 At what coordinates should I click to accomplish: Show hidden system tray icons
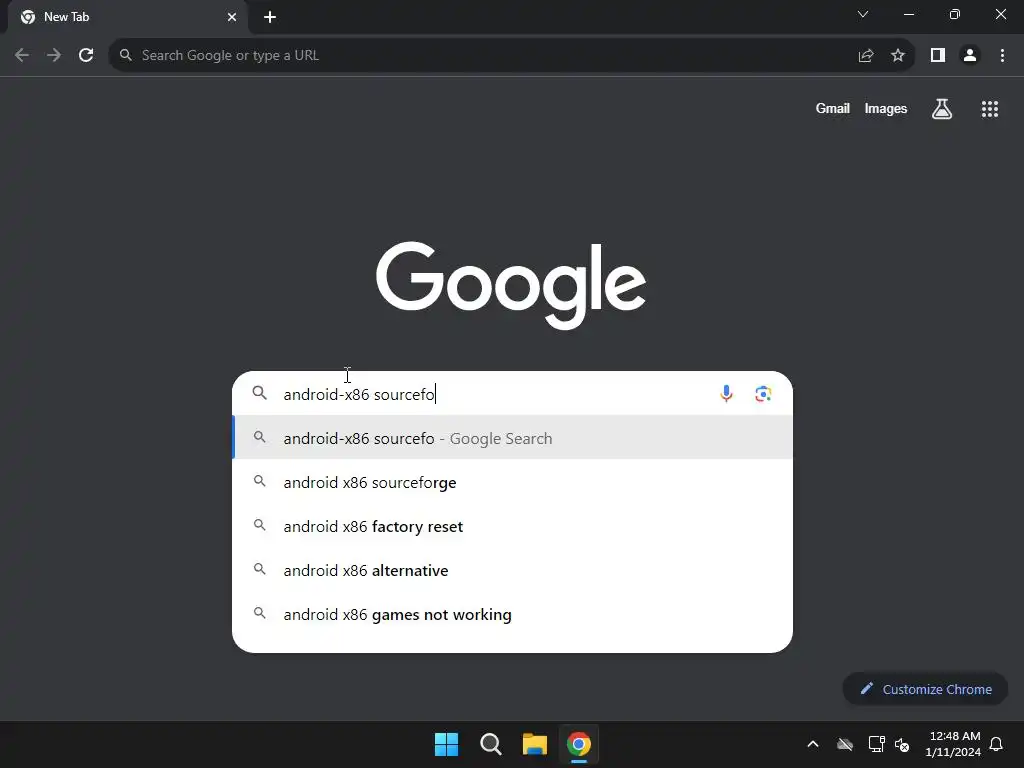pos(813,744)
